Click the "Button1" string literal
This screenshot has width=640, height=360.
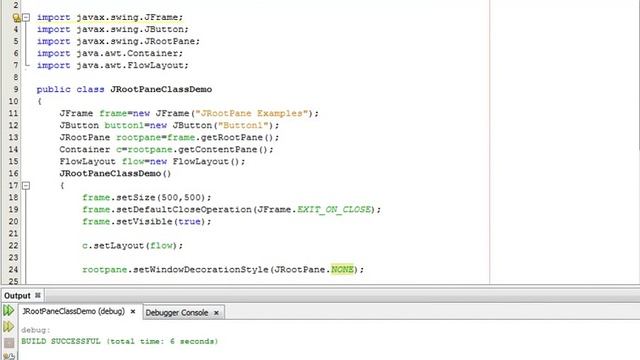point(243,125)
